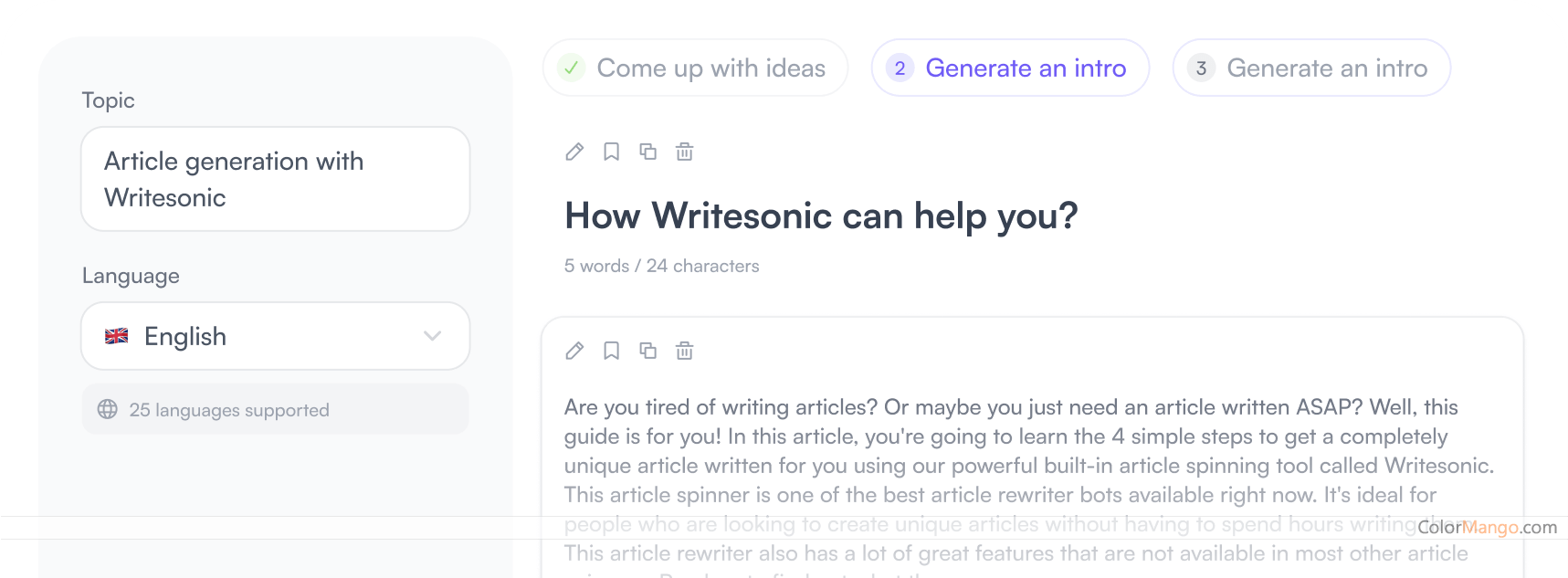View the 25 languages supported info
The image size is (1568, 578).
tap(229, 409)
